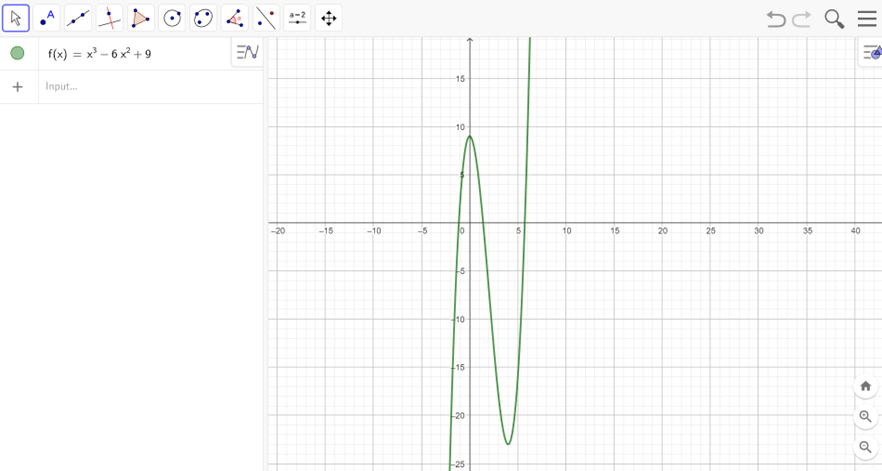This screenshot has width=882, height=471.
Task: Activate the Move Graphics View tool
Action: (x=328, y=18)
